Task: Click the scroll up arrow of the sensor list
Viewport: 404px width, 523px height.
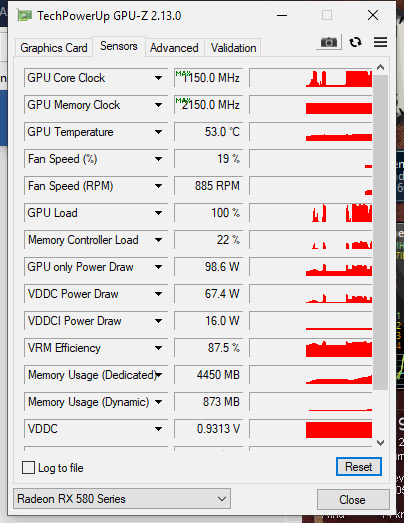Action: pos(380,67)
